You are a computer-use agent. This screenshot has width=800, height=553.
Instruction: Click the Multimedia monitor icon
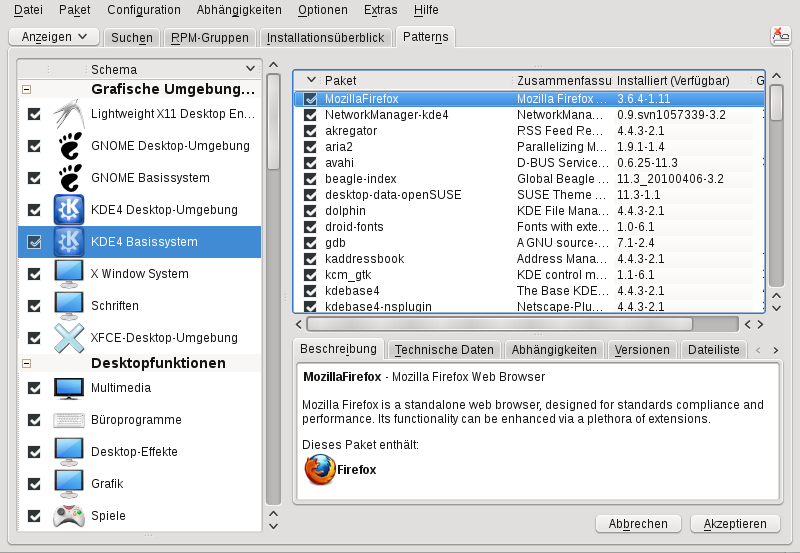click(69, 388)
